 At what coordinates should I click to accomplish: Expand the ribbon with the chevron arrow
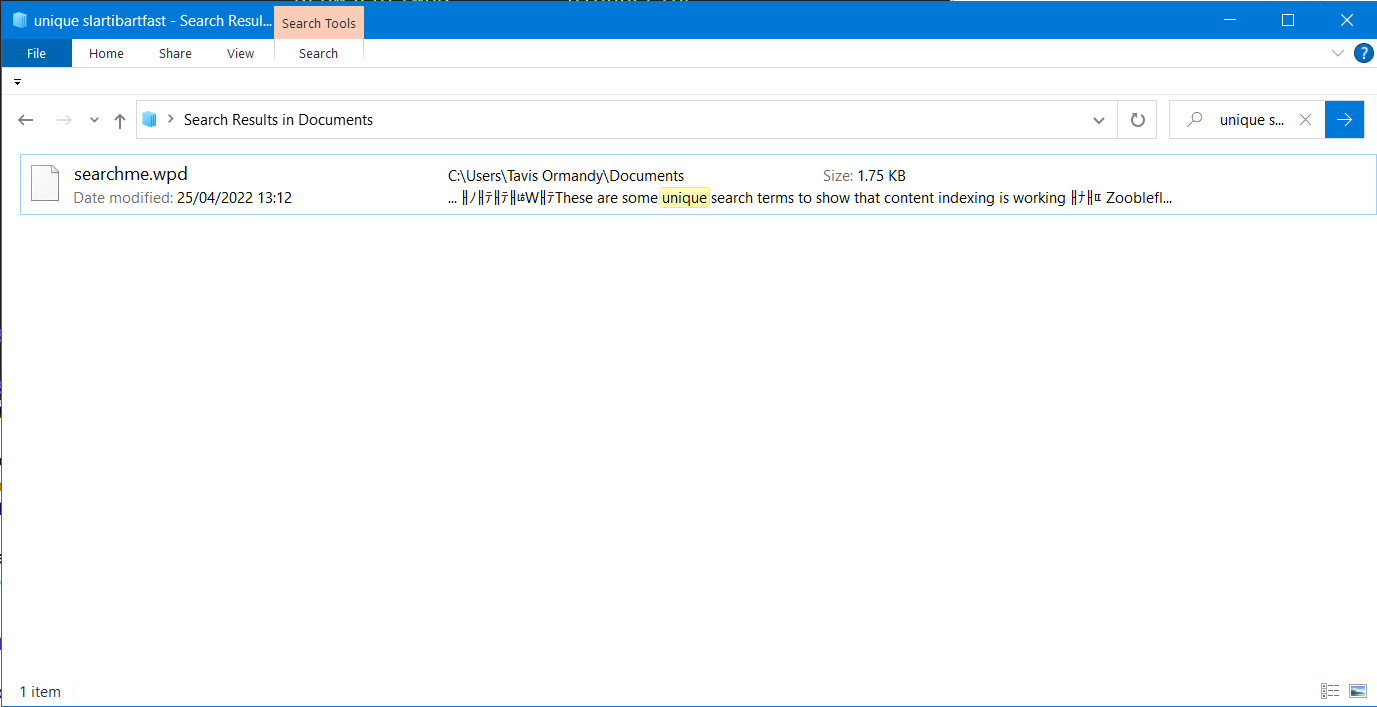click(x=1338, y=53)
